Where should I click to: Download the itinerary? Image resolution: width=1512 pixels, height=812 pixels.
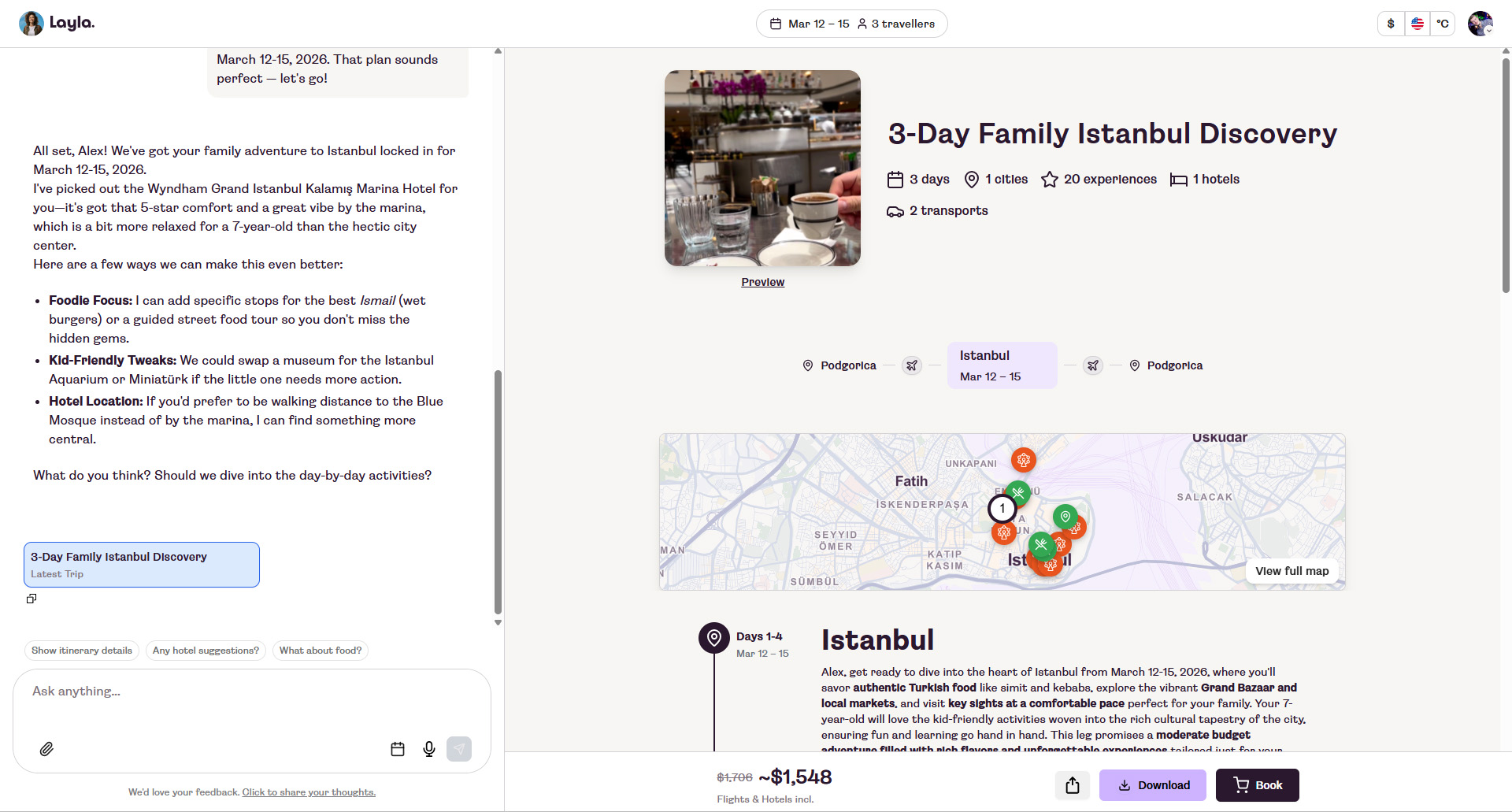pos(1152,785)
